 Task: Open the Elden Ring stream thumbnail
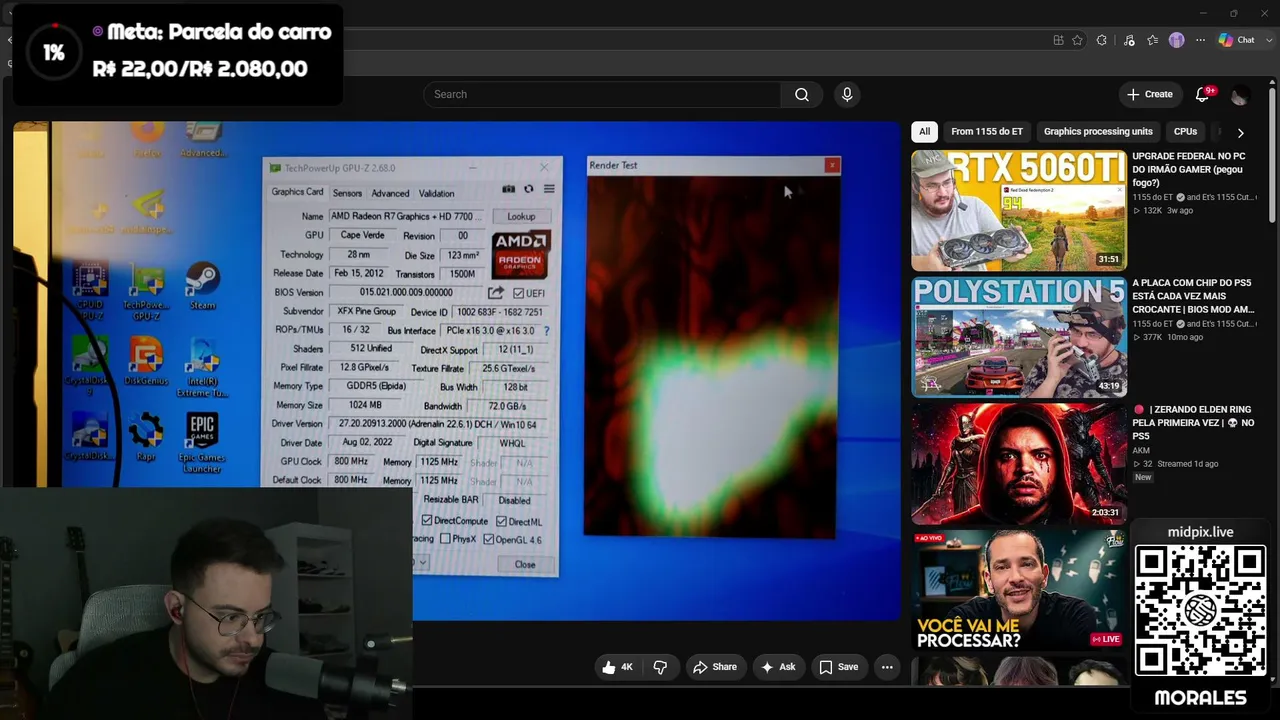tap(1018, 463)
